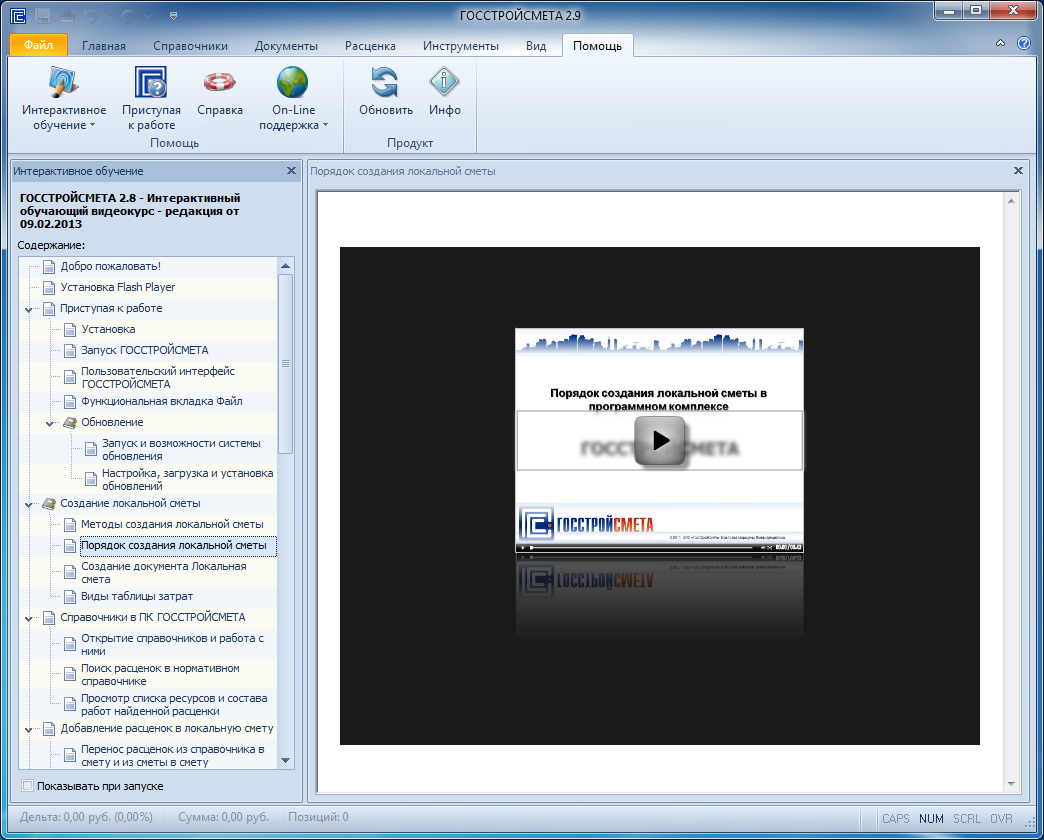Click the book icon beside Создание локальной сметы
1044x840 pixels.
pos(49,504)
